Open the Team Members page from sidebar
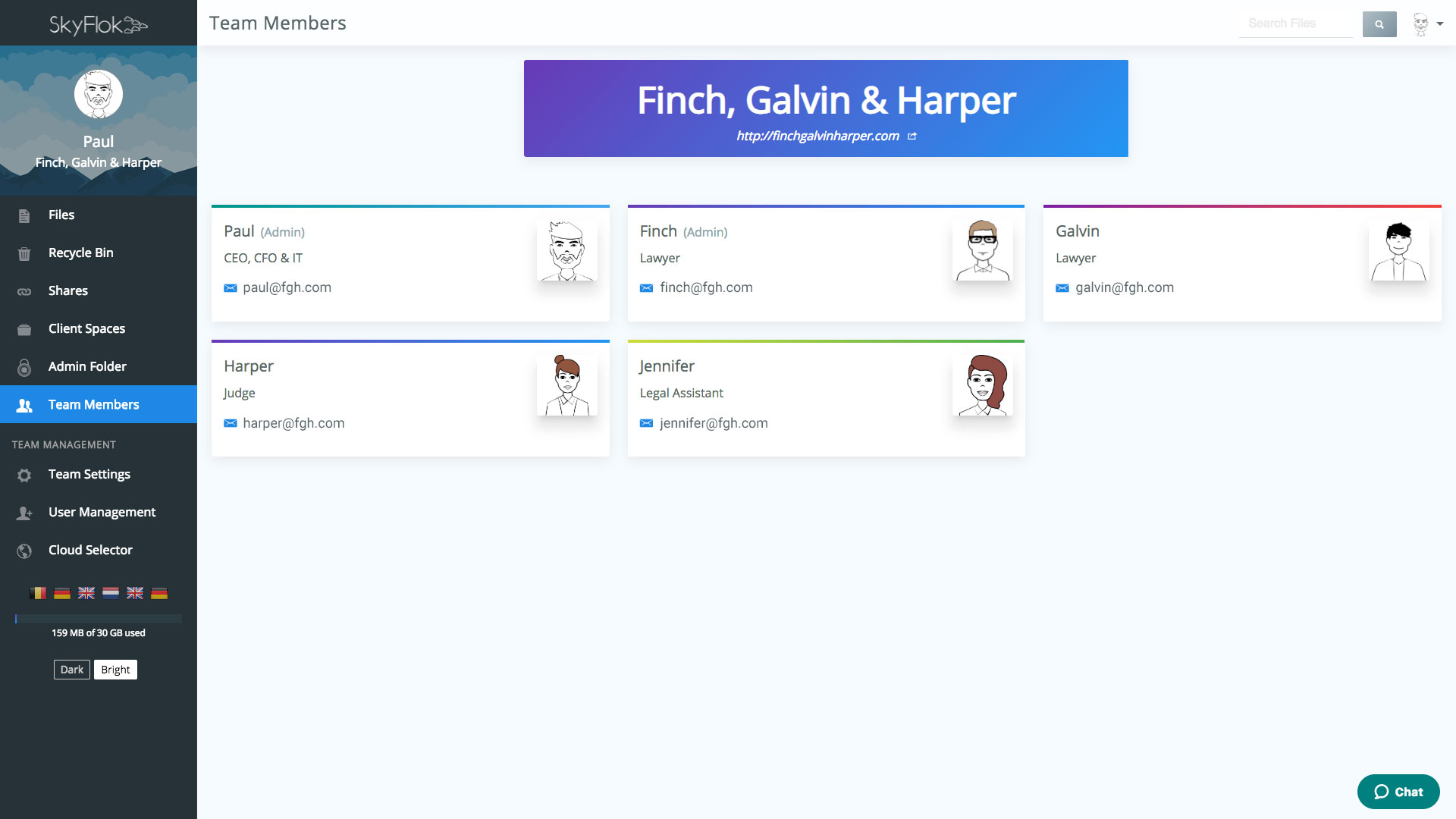This screenshot has height=819, width=1456. click(99, 404)
